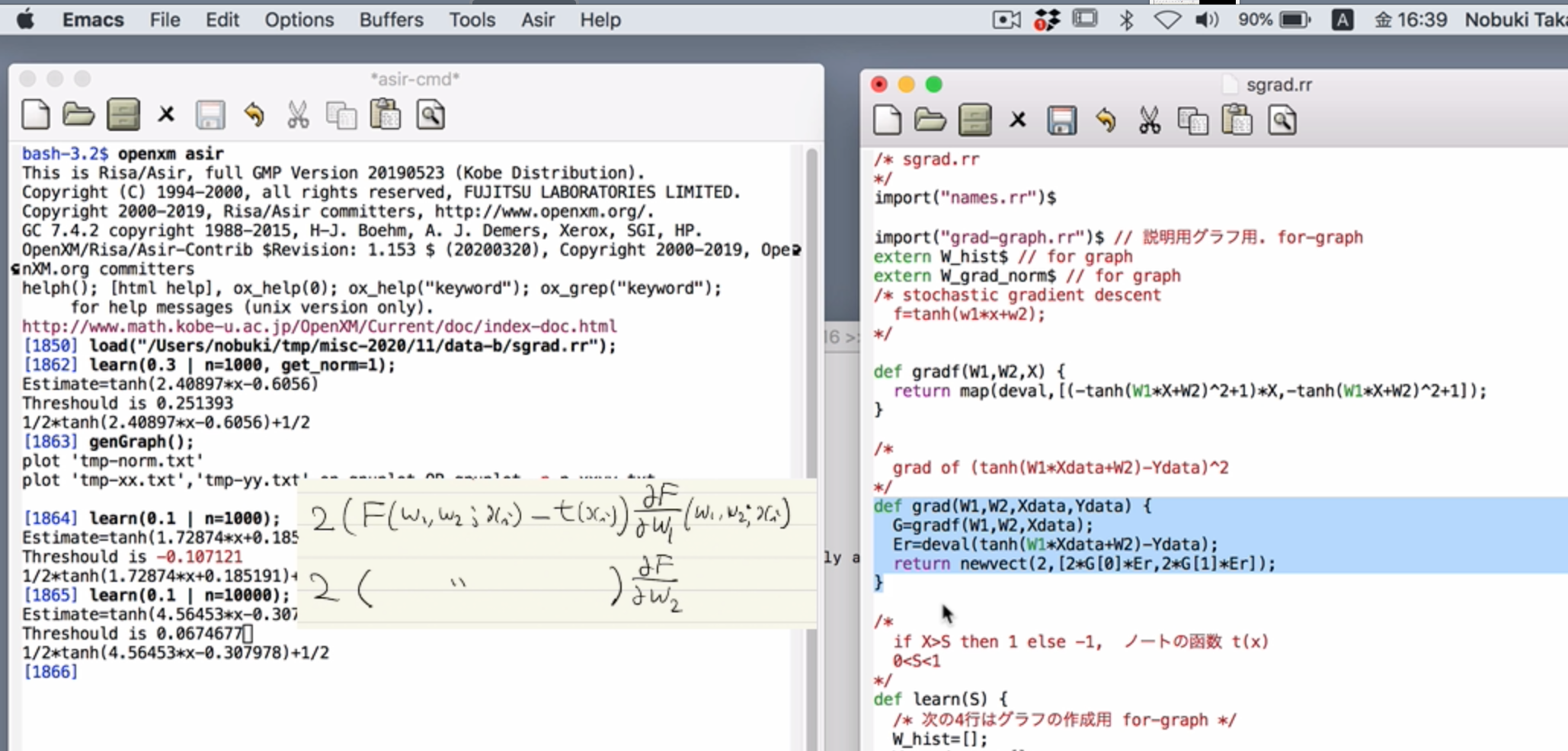Click the input source A icon

click(x=1342, y=20)
